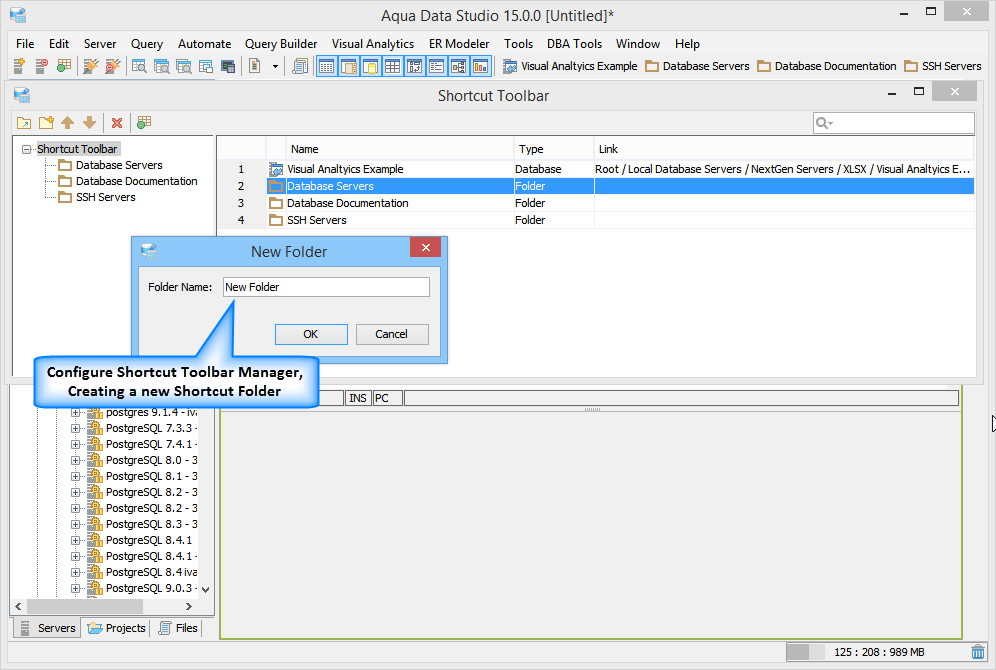Click the Folder Name text field
The height and width of the screenshot is (670, 996).
(x=326, y=287)
